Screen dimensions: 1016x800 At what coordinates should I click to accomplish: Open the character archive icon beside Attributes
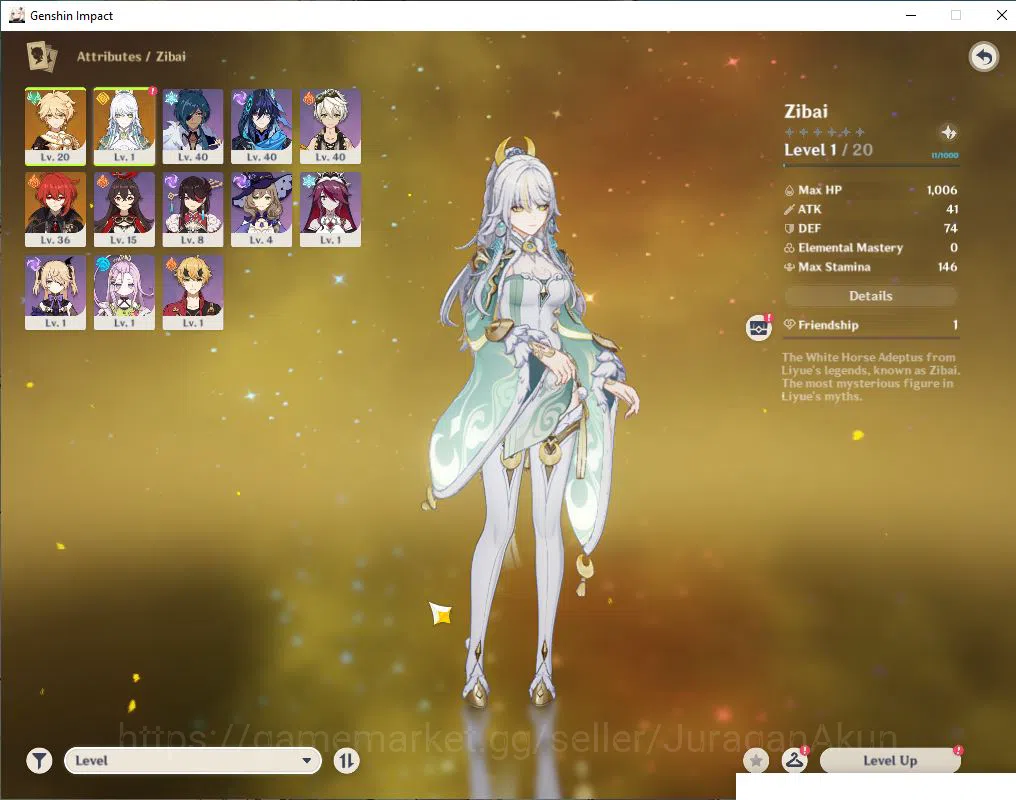(41, 56)
